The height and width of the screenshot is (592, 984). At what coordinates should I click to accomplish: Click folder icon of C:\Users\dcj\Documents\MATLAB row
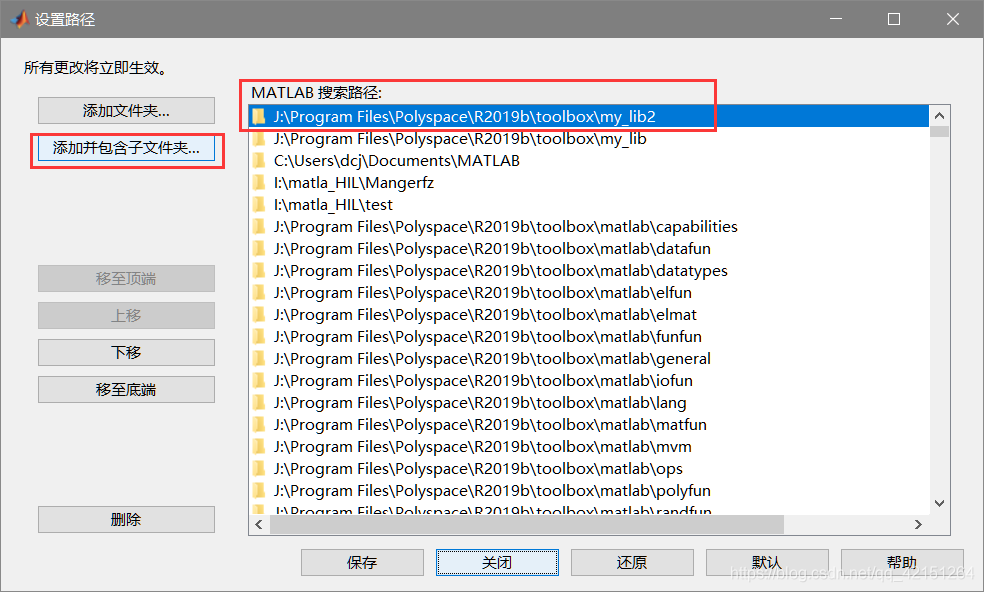pyautogui.click(x=259, y=161)
